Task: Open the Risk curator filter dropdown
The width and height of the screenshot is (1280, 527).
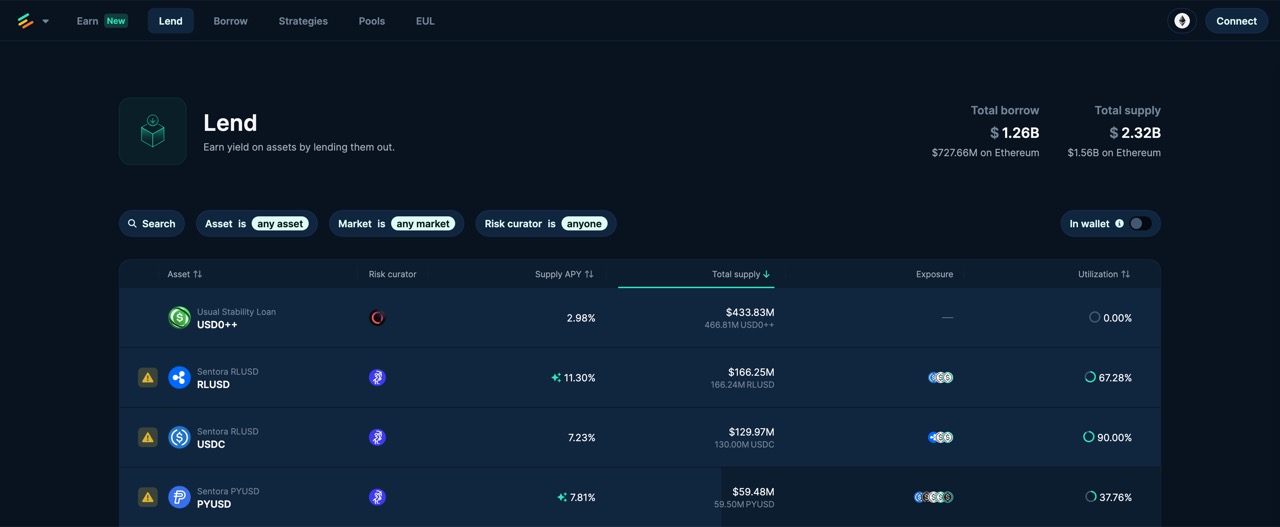Action: [545, 224]
